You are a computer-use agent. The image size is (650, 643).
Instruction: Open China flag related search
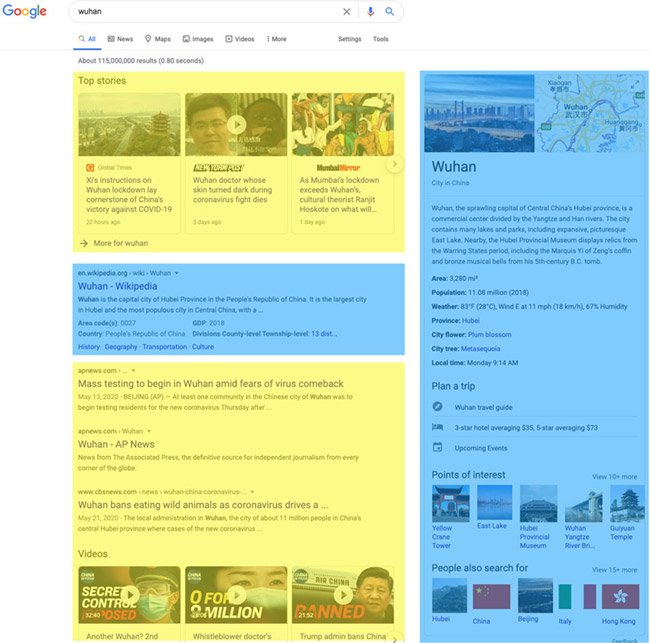pyautogui.click(x=491, y=597)
